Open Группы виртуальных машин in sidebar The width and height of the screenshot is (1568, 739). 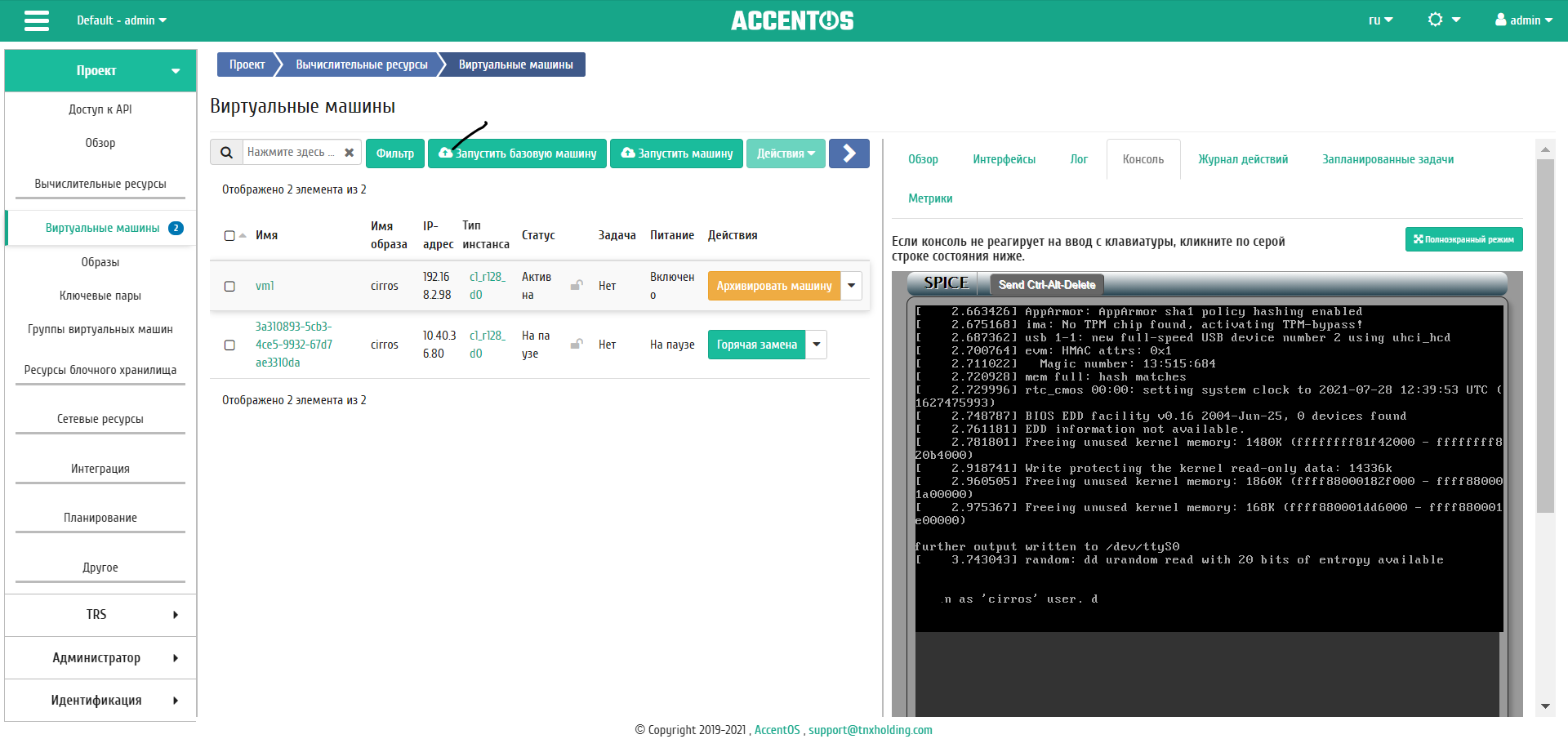coord(100,329)
